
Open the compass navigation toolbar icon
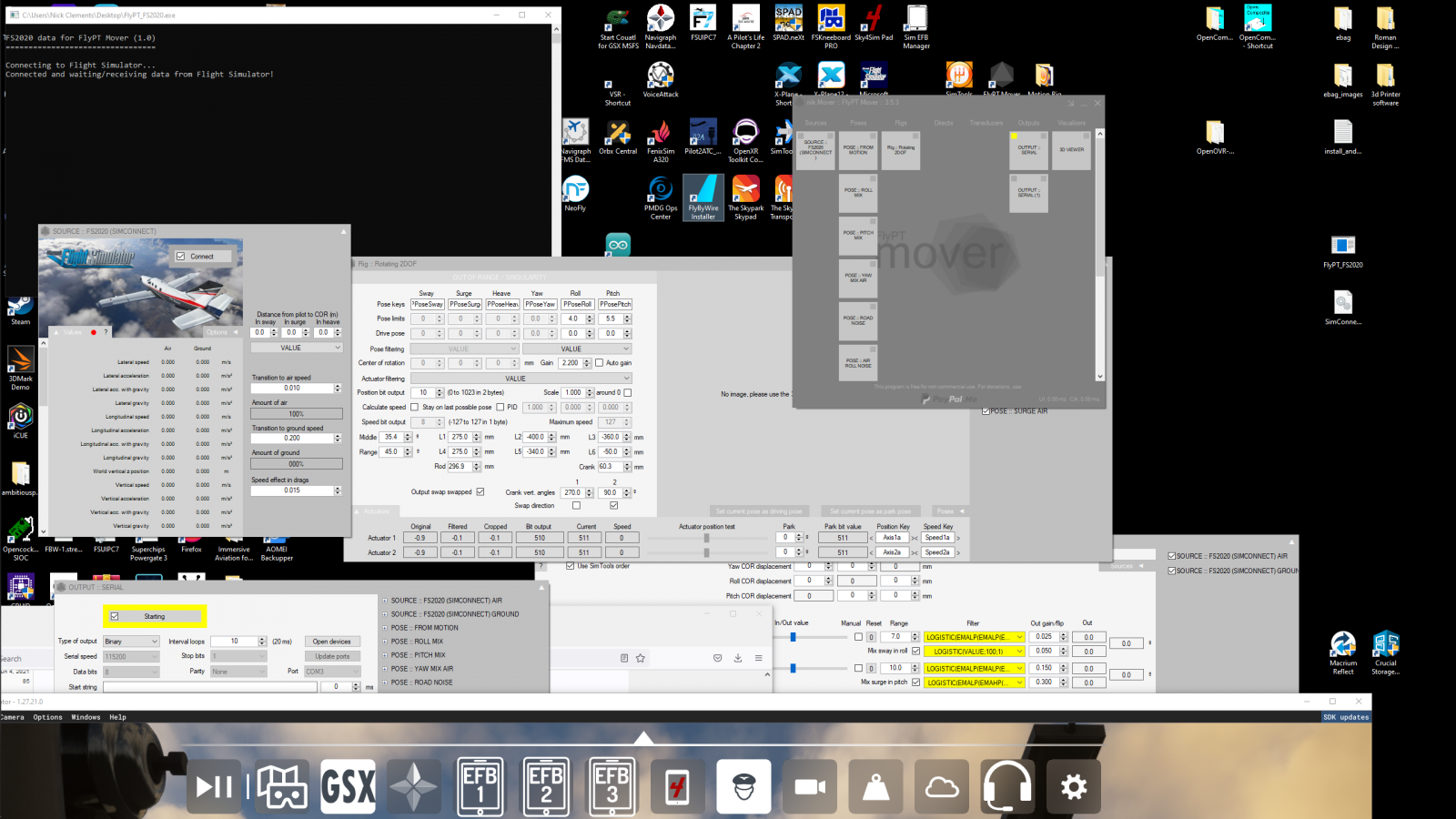click(x=414, y=786)
